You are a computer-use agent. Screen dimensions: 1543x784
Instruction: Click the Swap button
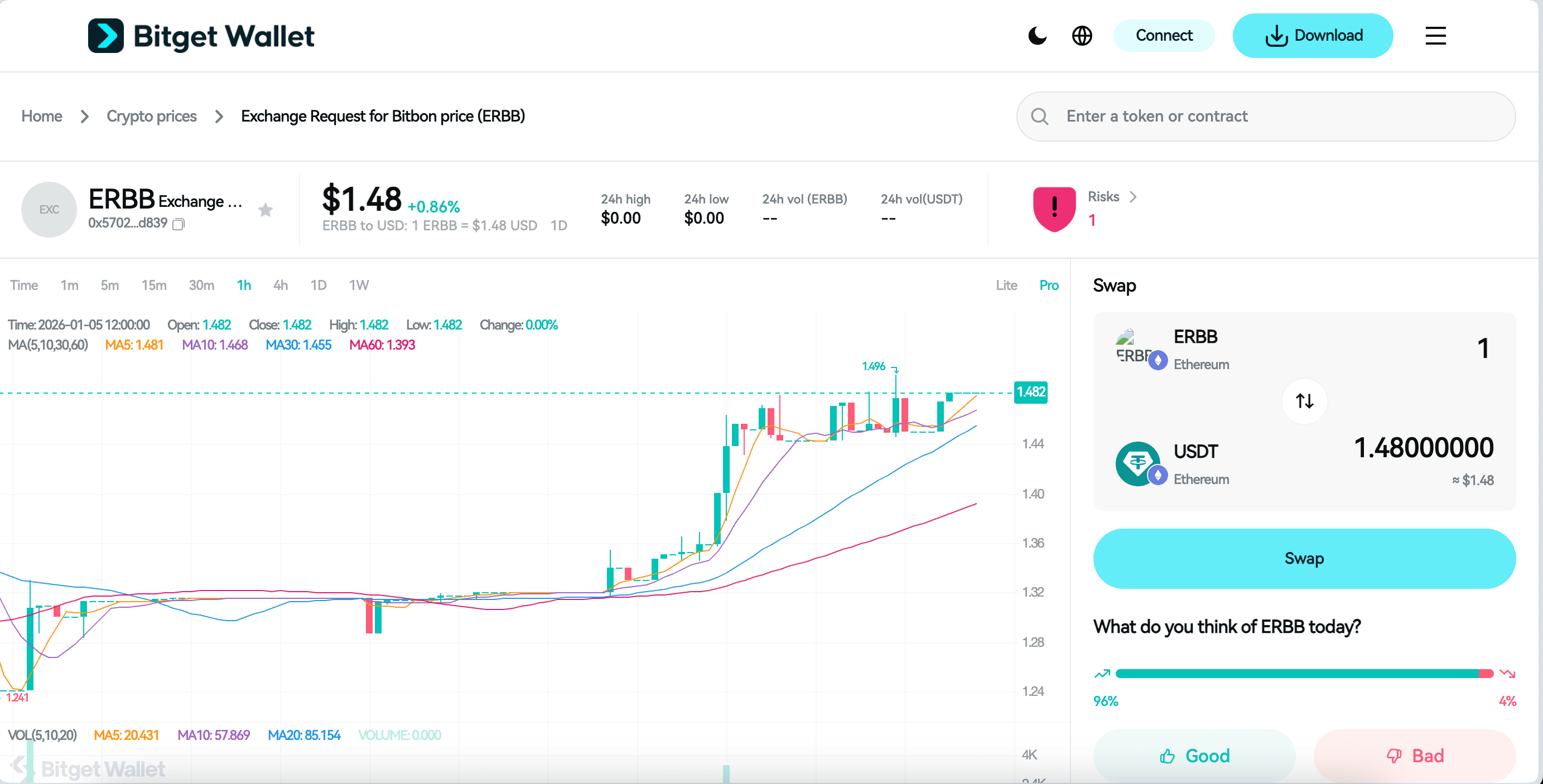[1304, 558]
